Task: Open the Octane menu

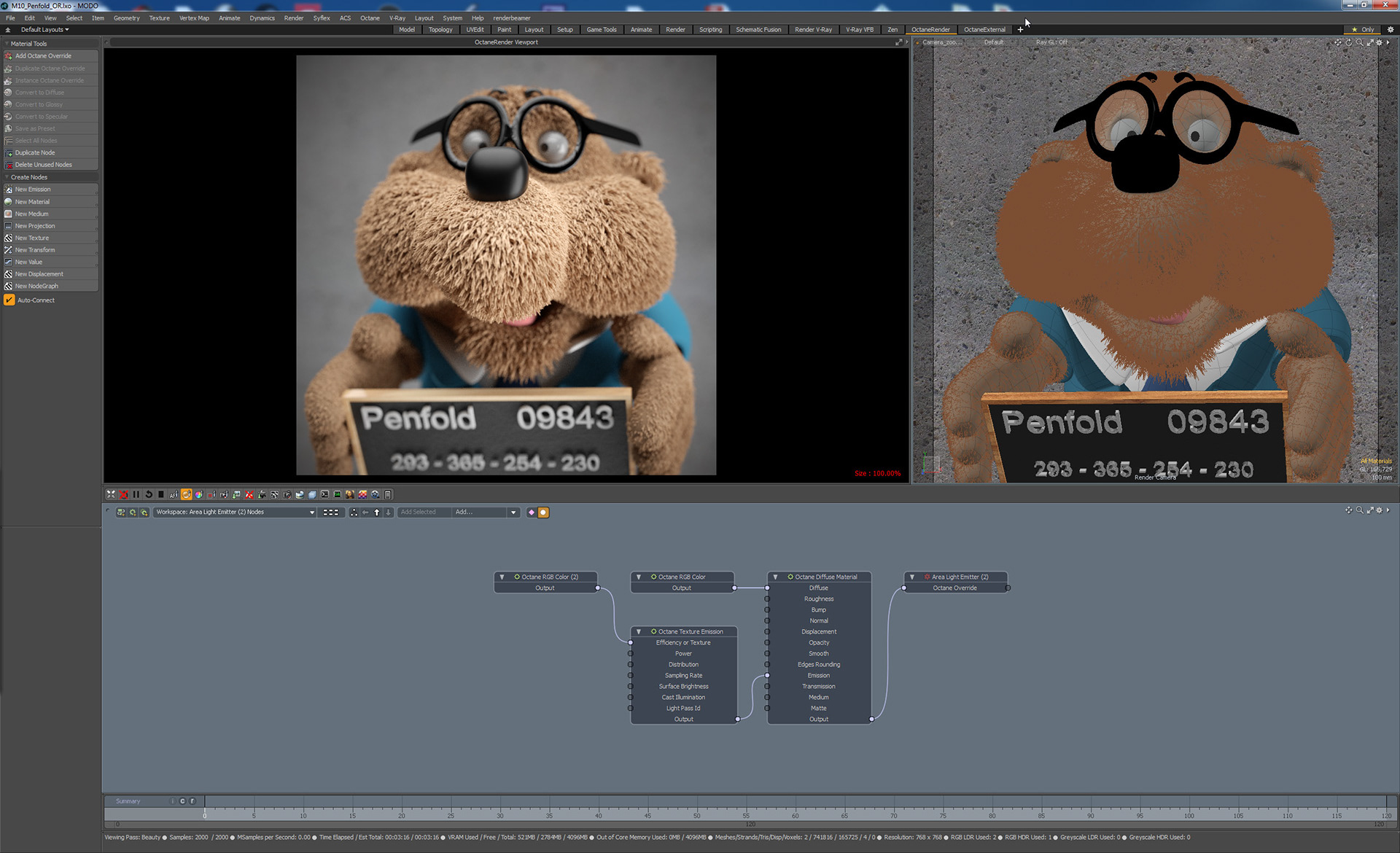Action: click(370, 18)
